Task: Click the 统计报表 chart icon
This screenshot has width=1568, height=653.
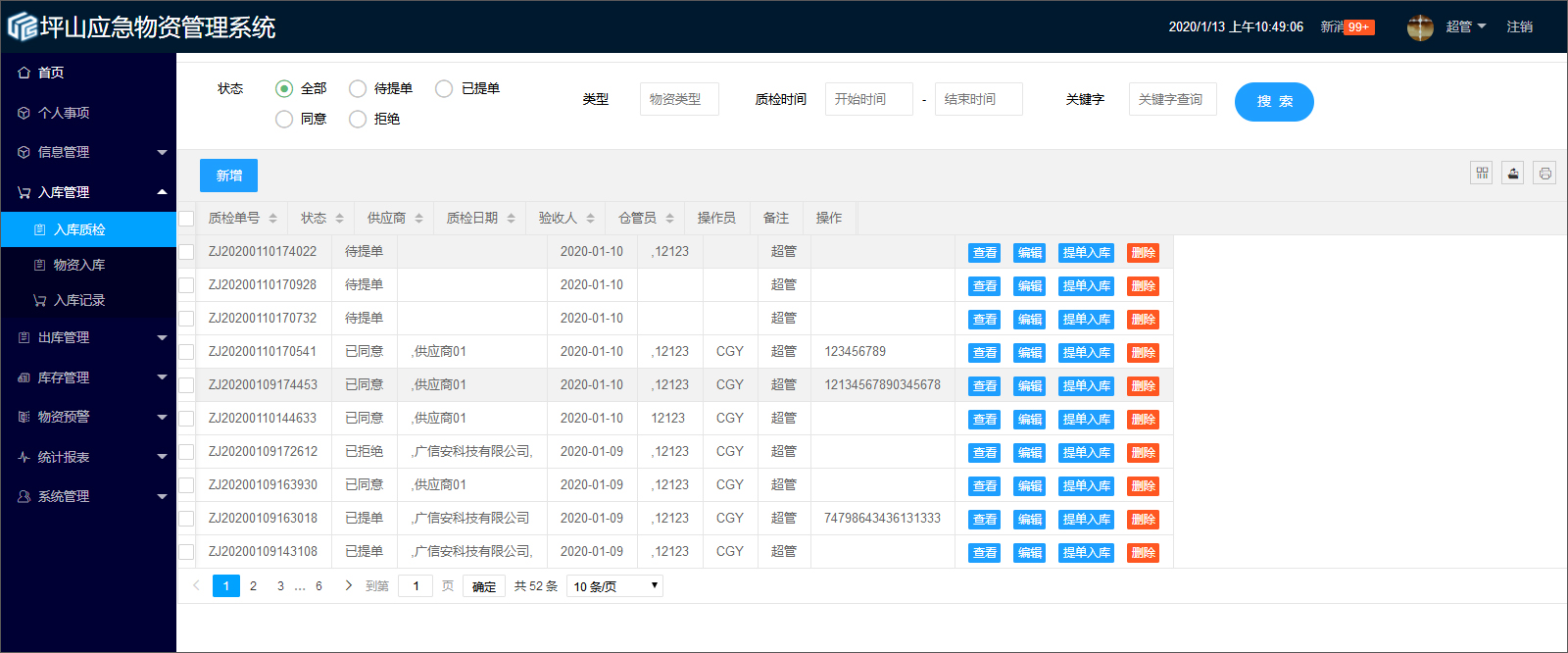Action: [x=24, y=457]
